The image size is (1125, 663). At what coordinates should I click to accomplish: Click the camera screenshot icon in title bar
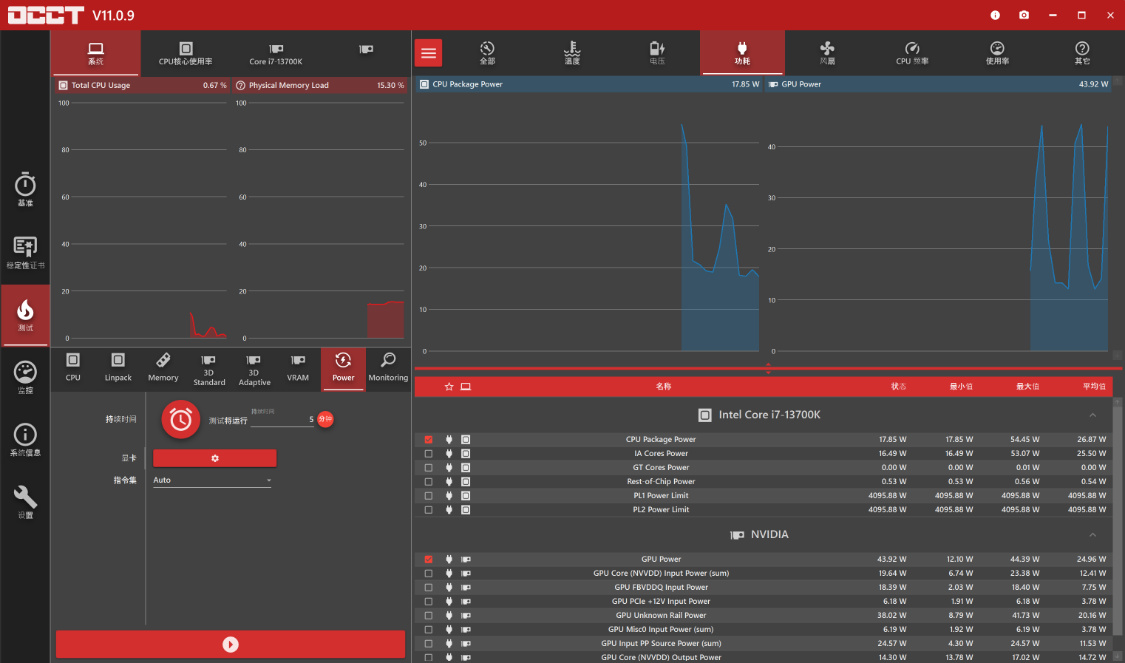(1024, 15)
